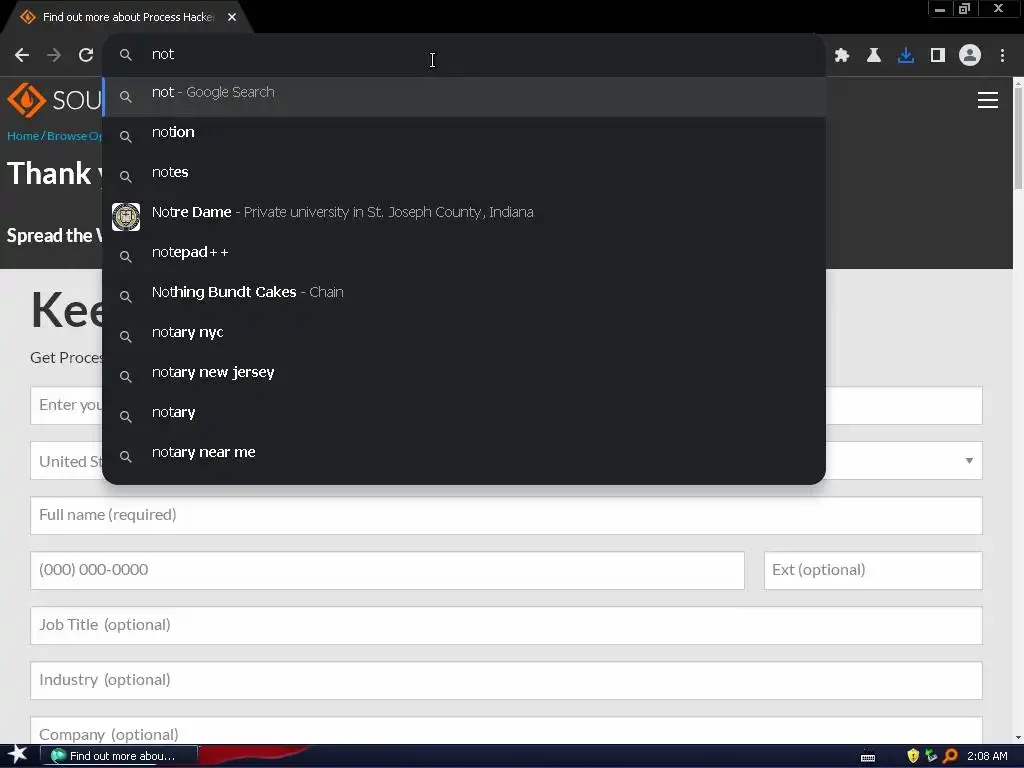Reload the current page

coord(86,56)
